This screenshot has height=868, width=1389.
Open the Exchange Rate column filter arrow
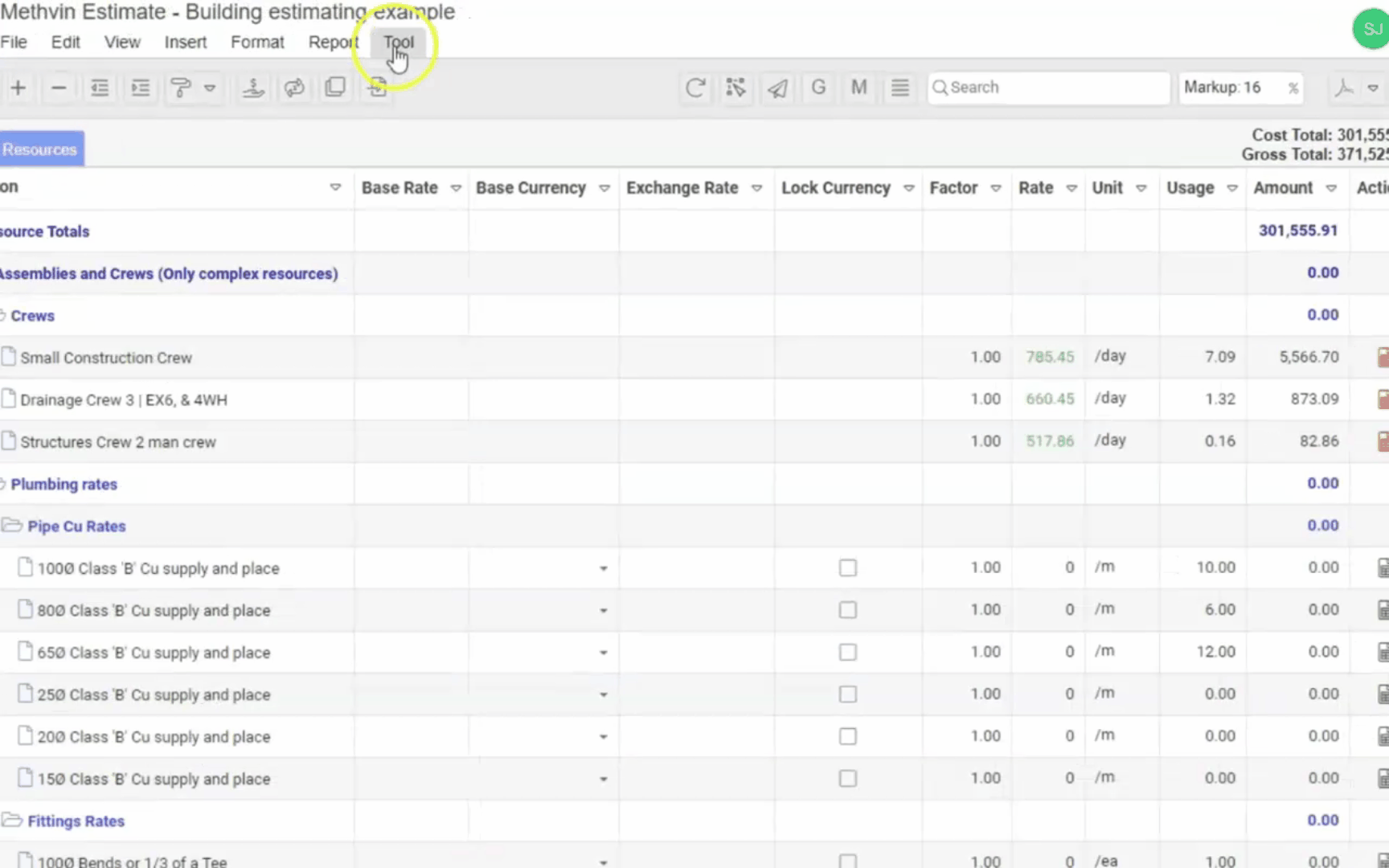[756, 188]
